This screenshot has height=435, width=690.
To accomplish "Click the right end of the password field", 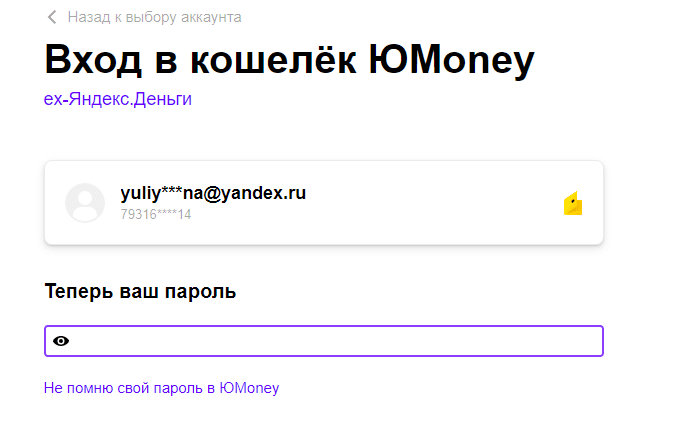I will [x=585, y=341].
